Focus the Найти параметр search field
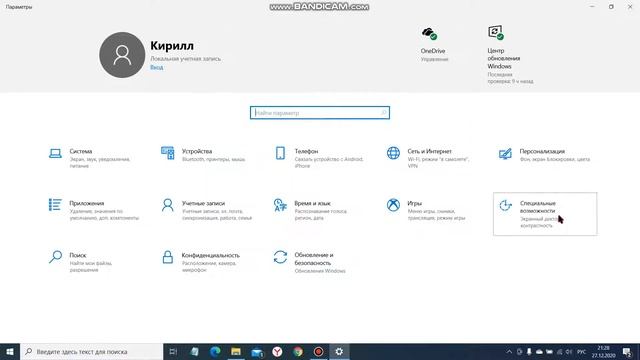 [320, 113]
